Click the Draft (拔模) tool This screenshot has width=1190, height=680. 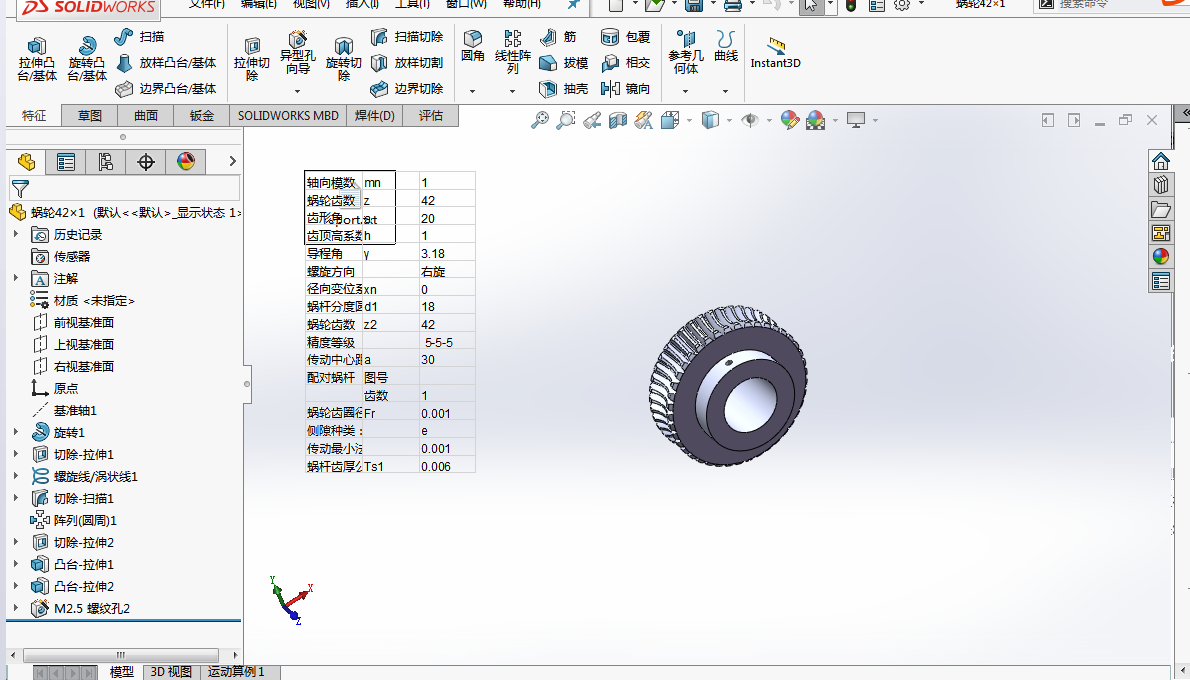[563, 63]
